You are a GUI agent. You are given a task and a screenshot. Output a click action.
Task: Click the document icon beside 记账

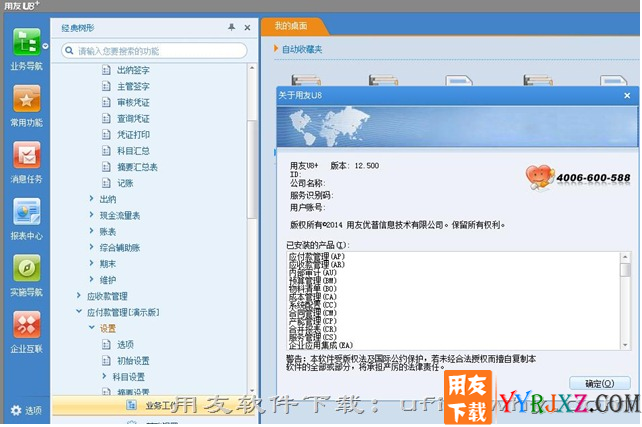106,183
